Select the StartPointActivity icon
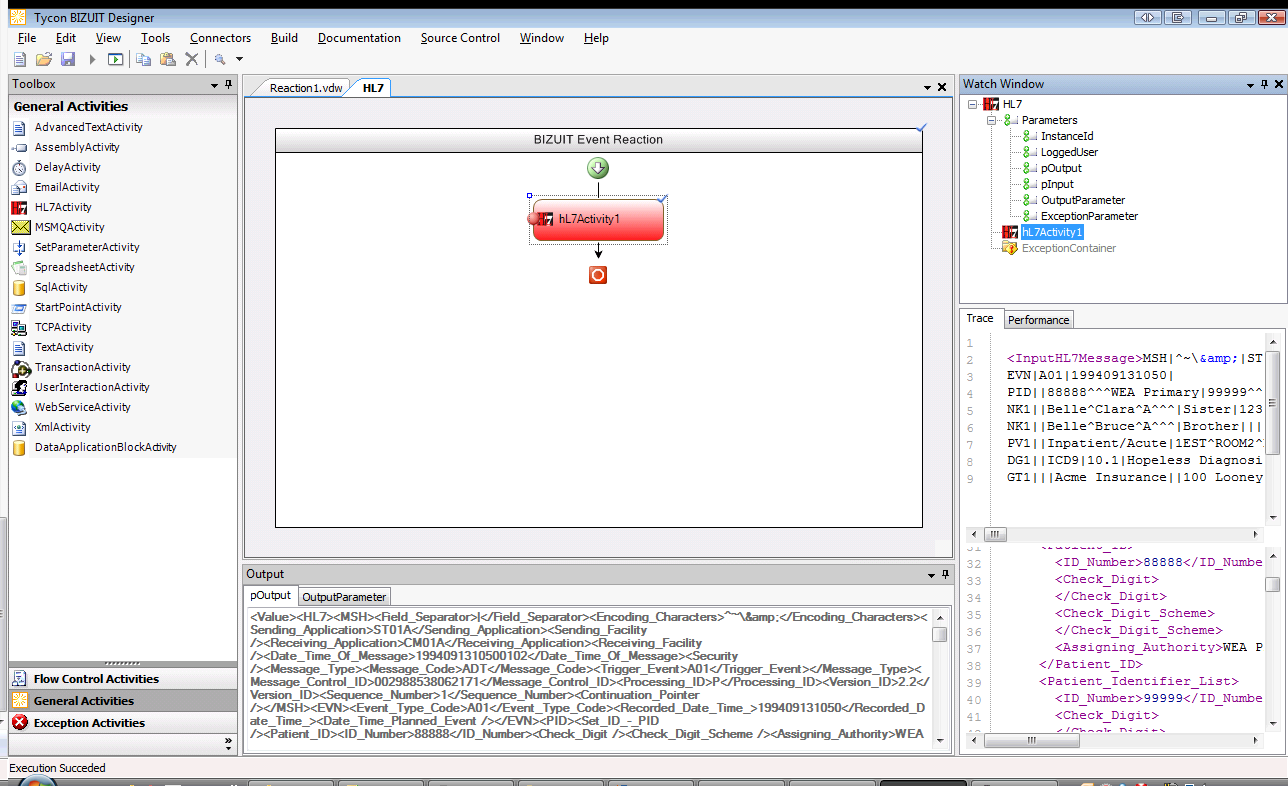The width and height of the screenshot is (1288, 786). (x=19, y=307)
